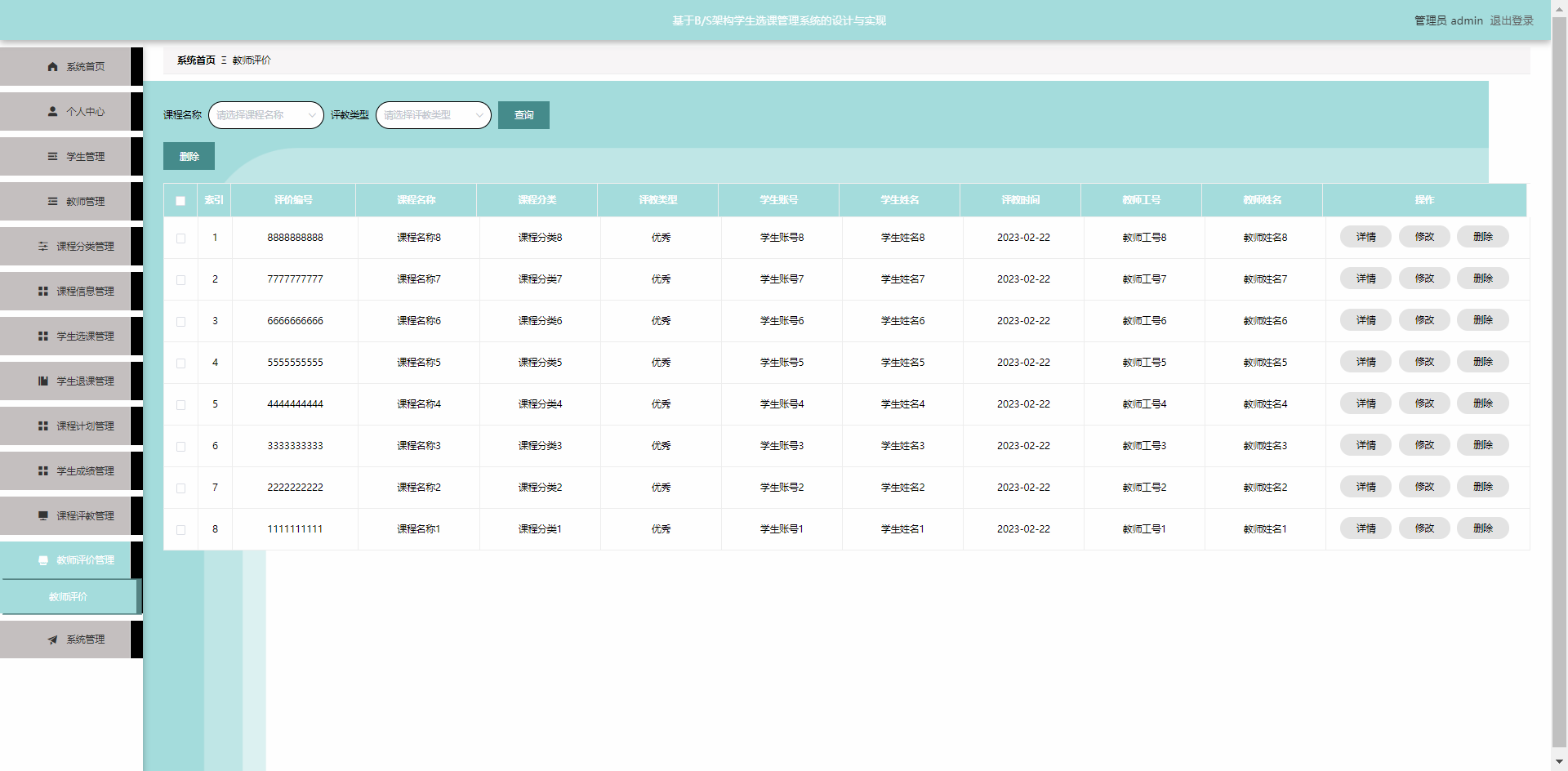This screenshot has height=771, width=1568.
Task: Click the home icon beside 系统首页
Action: (52, 67)
